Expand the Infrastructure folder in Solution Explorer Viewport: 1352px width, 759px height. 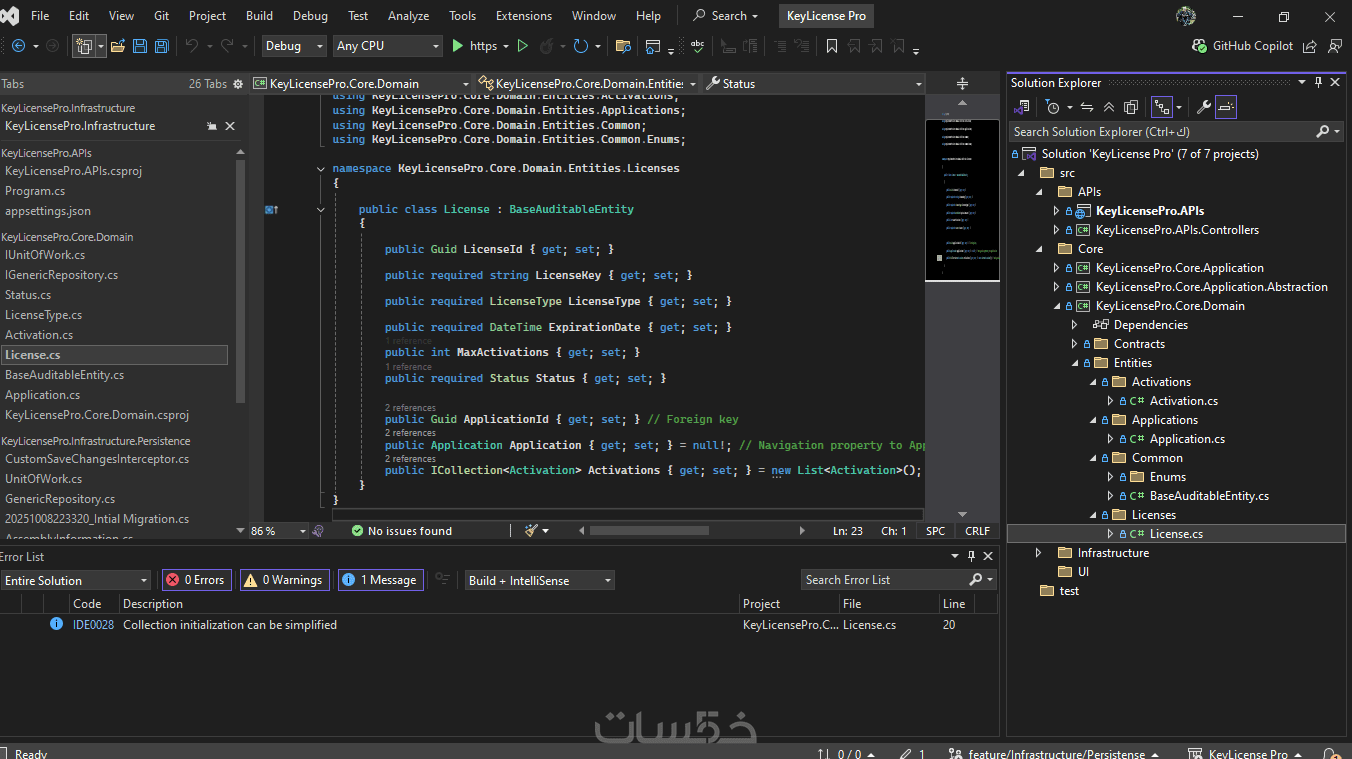[x=1038, y=553]
